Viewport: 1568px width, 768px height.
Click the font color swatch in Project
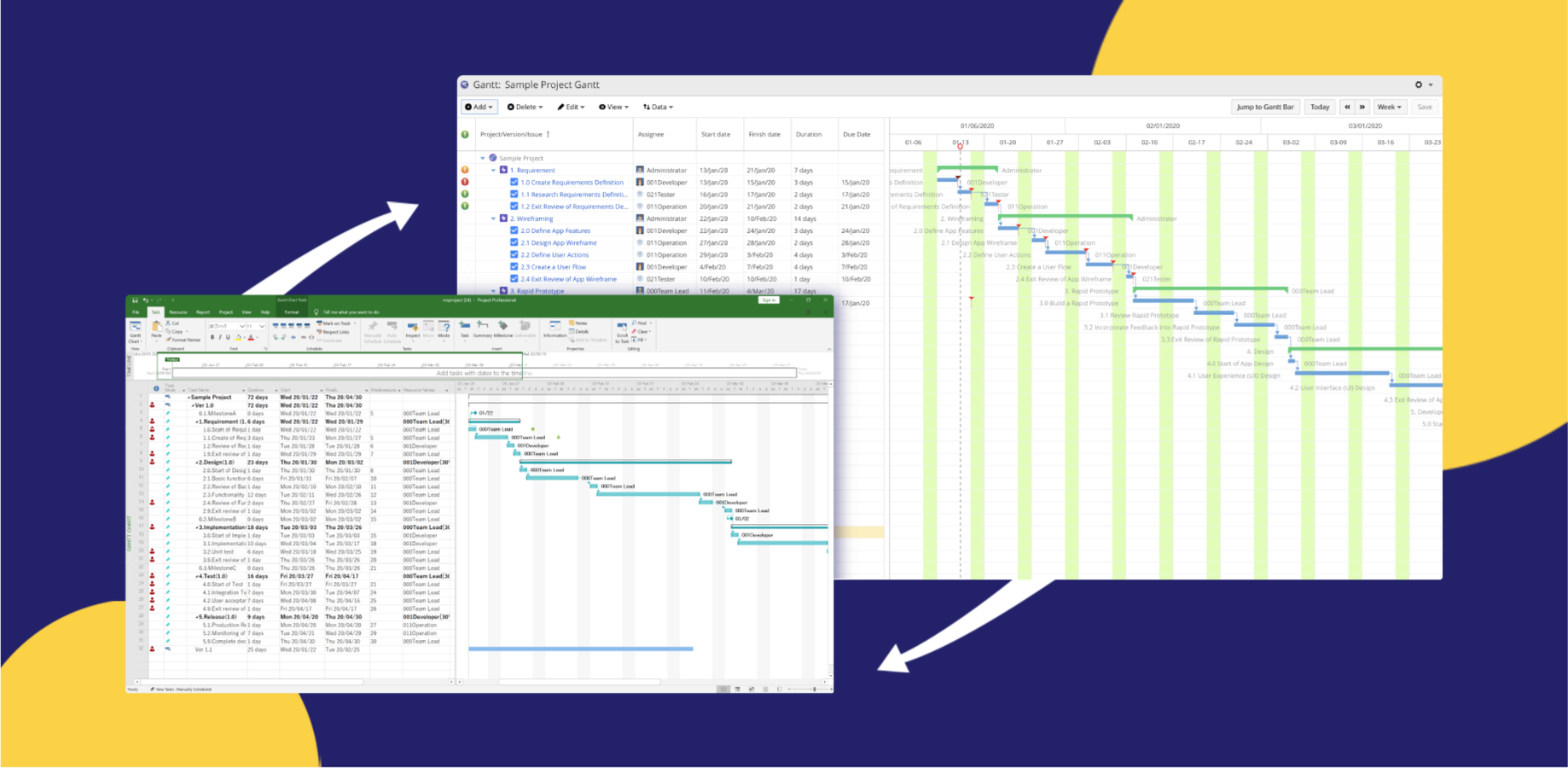(251, 337)
